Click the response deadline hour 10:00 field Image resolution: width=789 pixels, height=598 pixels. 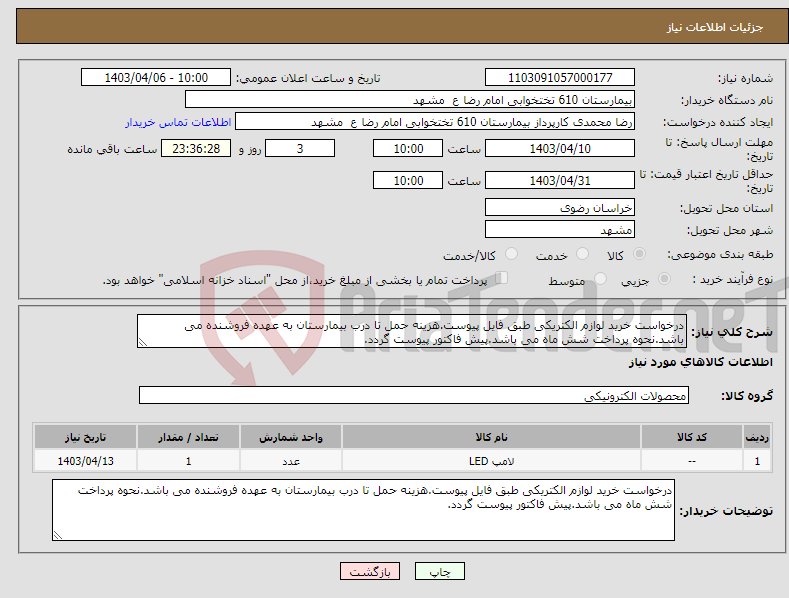pyautogui.click(x=408, y=148)
